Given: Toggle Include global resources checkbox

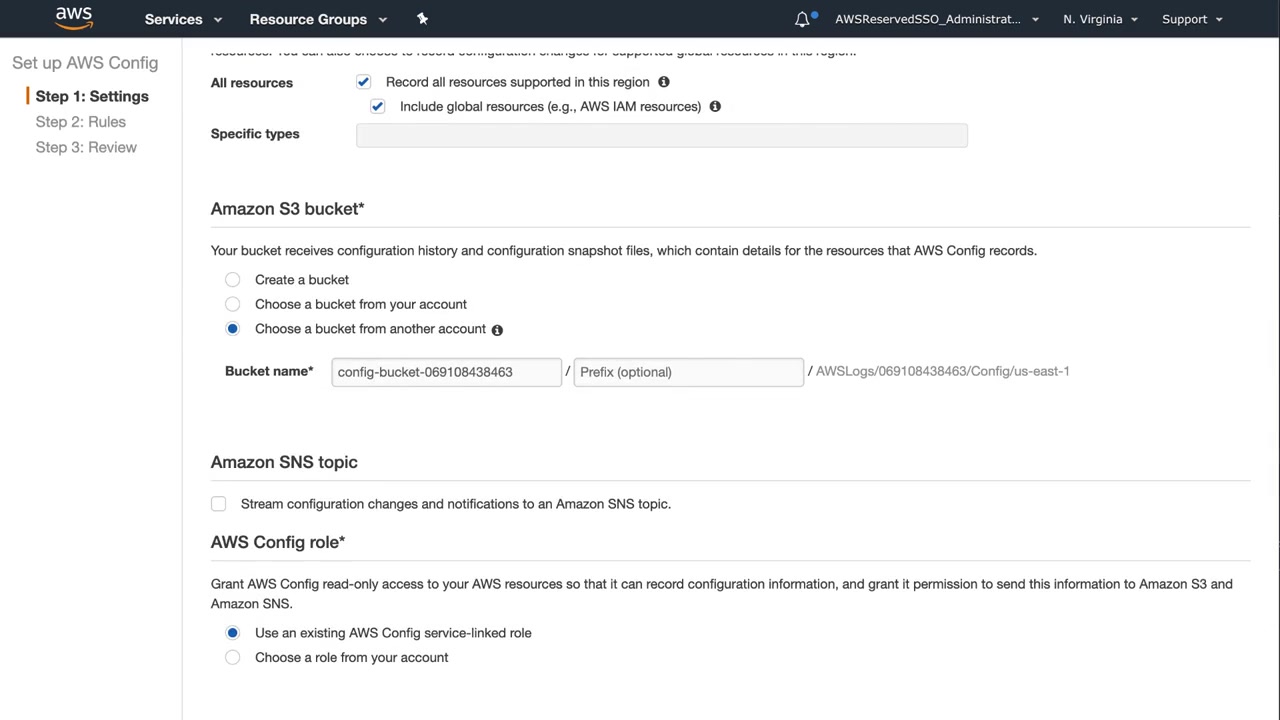Looking at the screenshot, I should pyautogui.click(x=377, y=106).
